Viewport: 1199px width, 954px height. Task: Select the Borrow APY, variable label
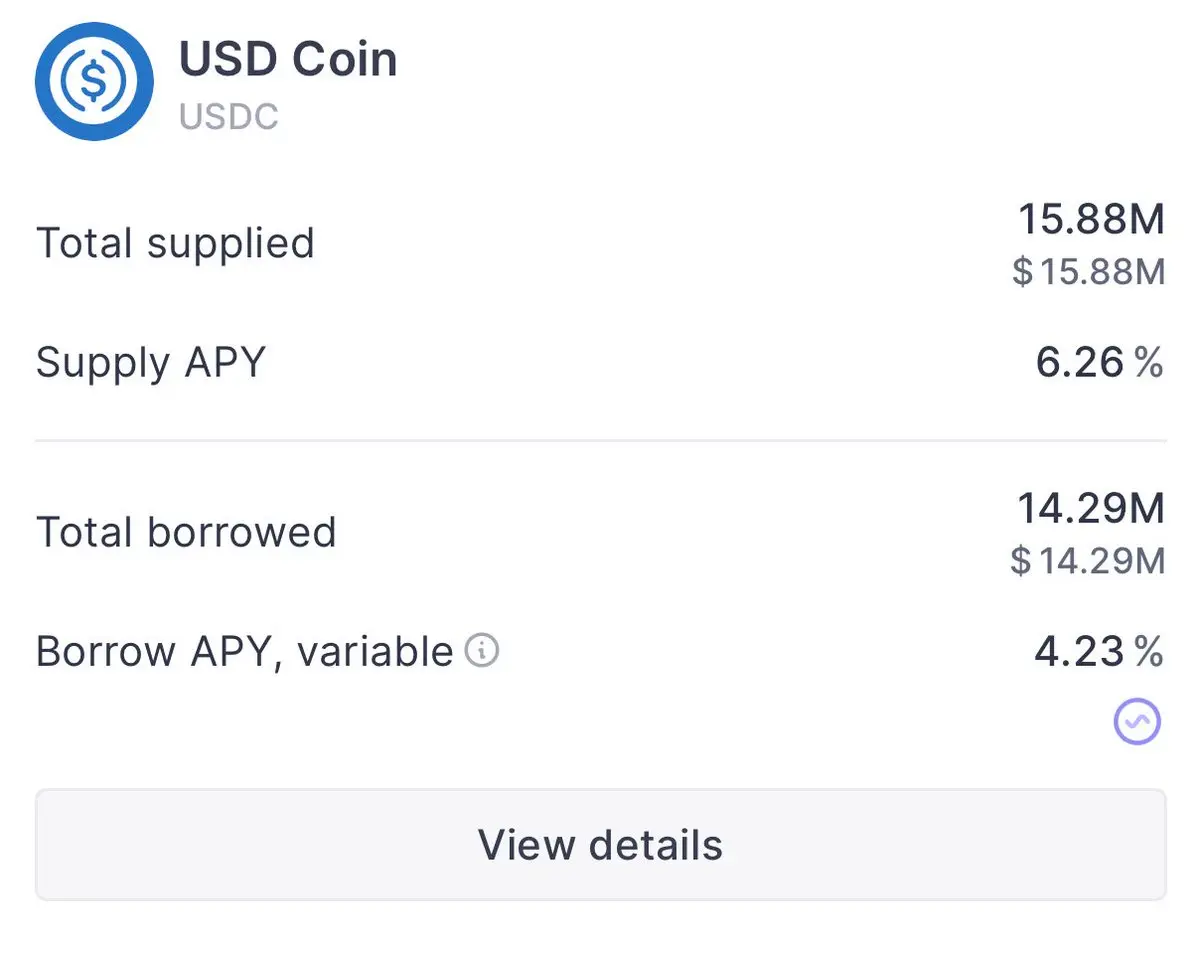tap(245, 652)
